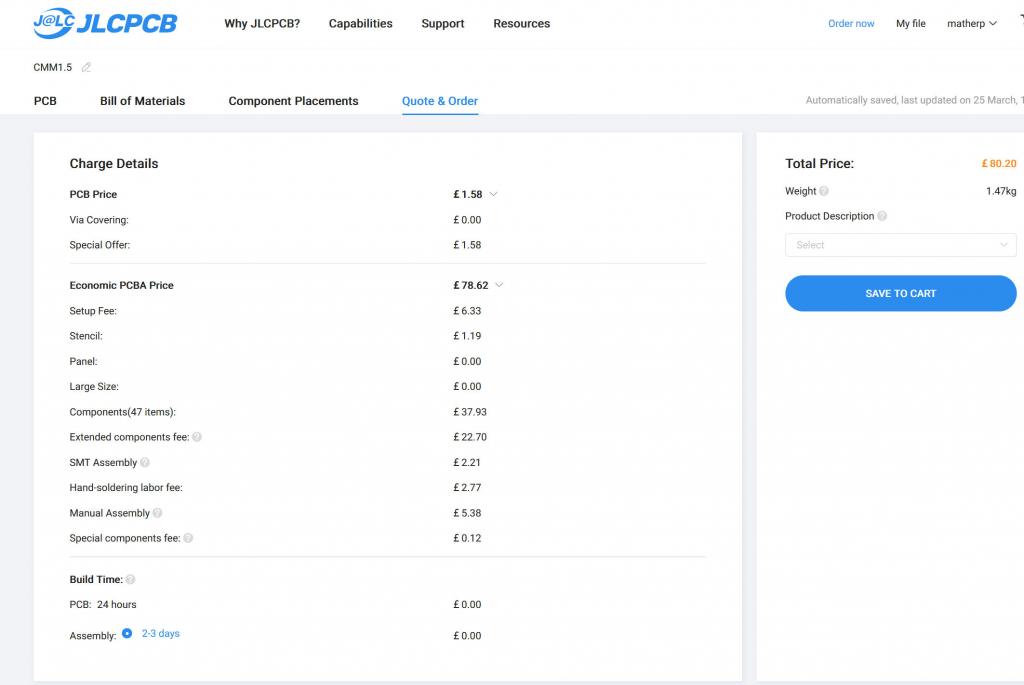Switch to the Bill of Materials tab
Image resolution: width=1024 pixels, height=685 pixels.
[x=142, y=101]
